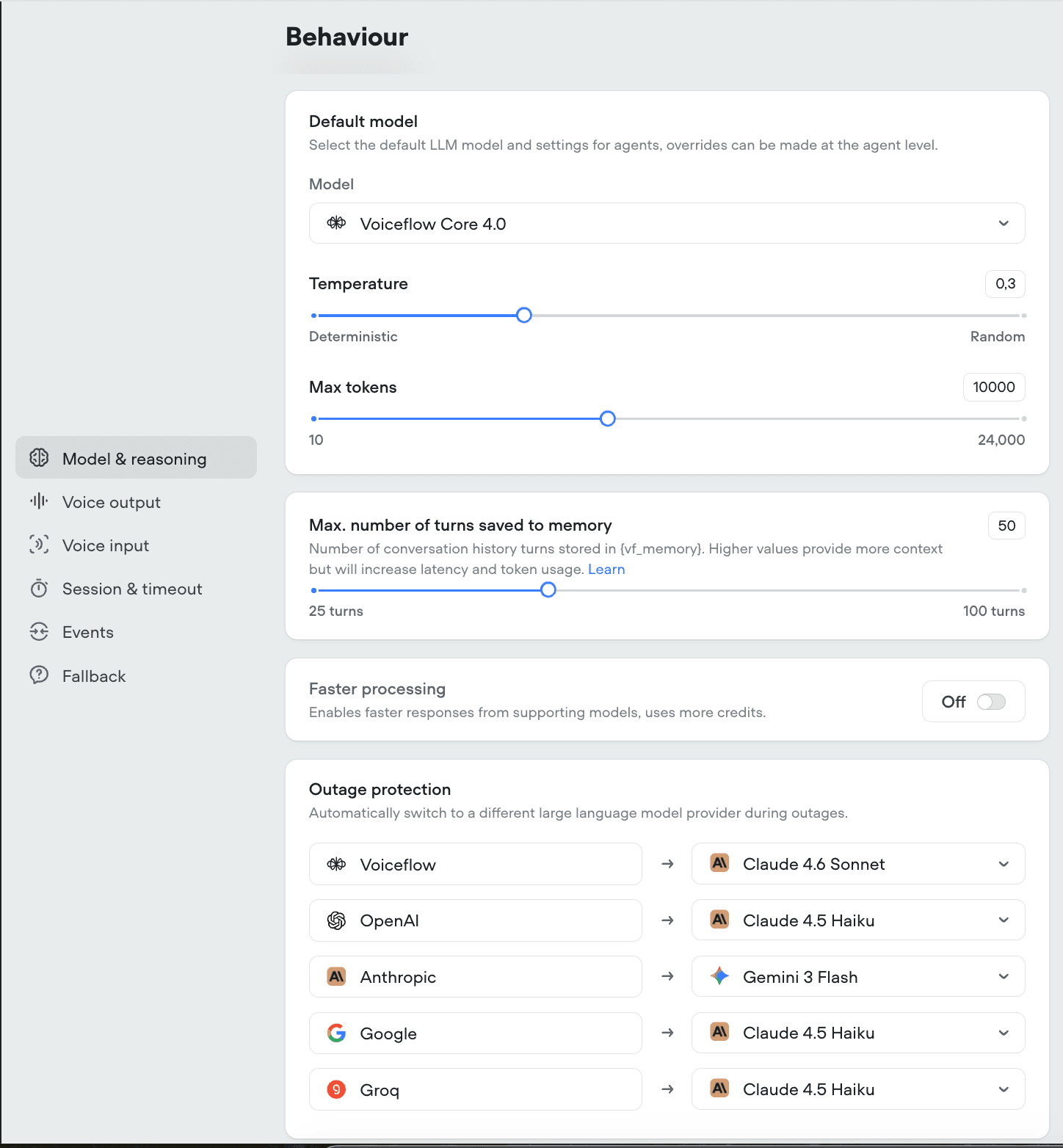Open OpenAI fallback model dropdown
The image size is (1063, 1148).
coord(858,920)
